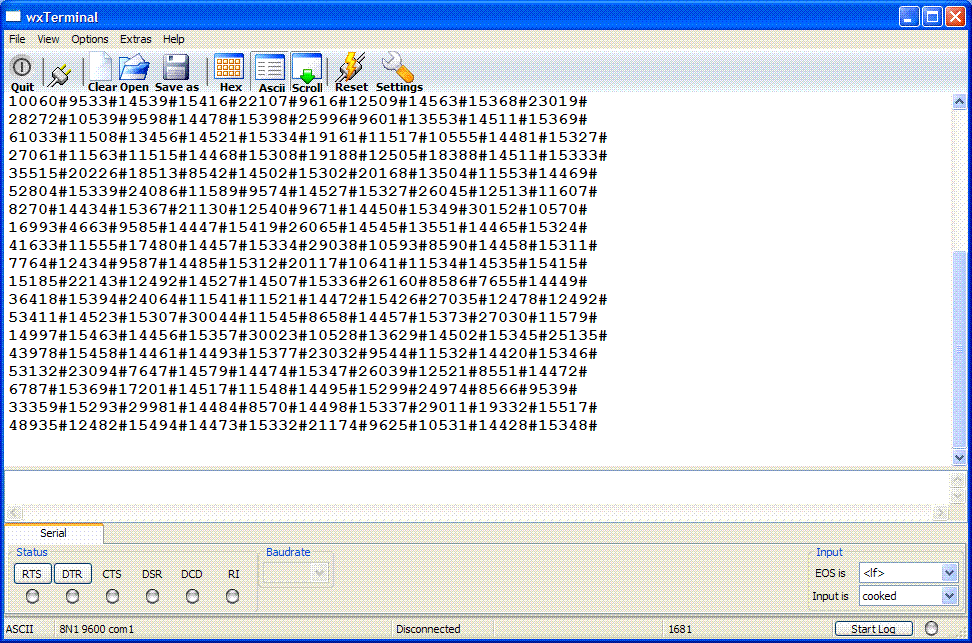Click the output scrollbar up arrow

pyautogui.click(x=959, y=102)
